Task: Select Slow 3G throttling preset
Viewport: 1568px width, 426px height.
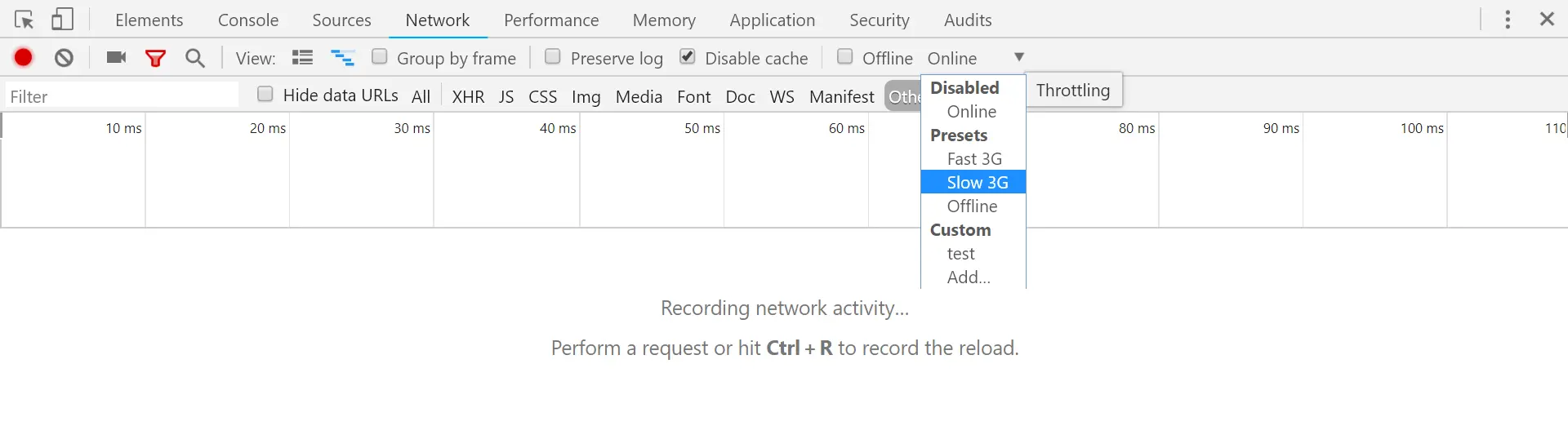Action: [977, 183]
